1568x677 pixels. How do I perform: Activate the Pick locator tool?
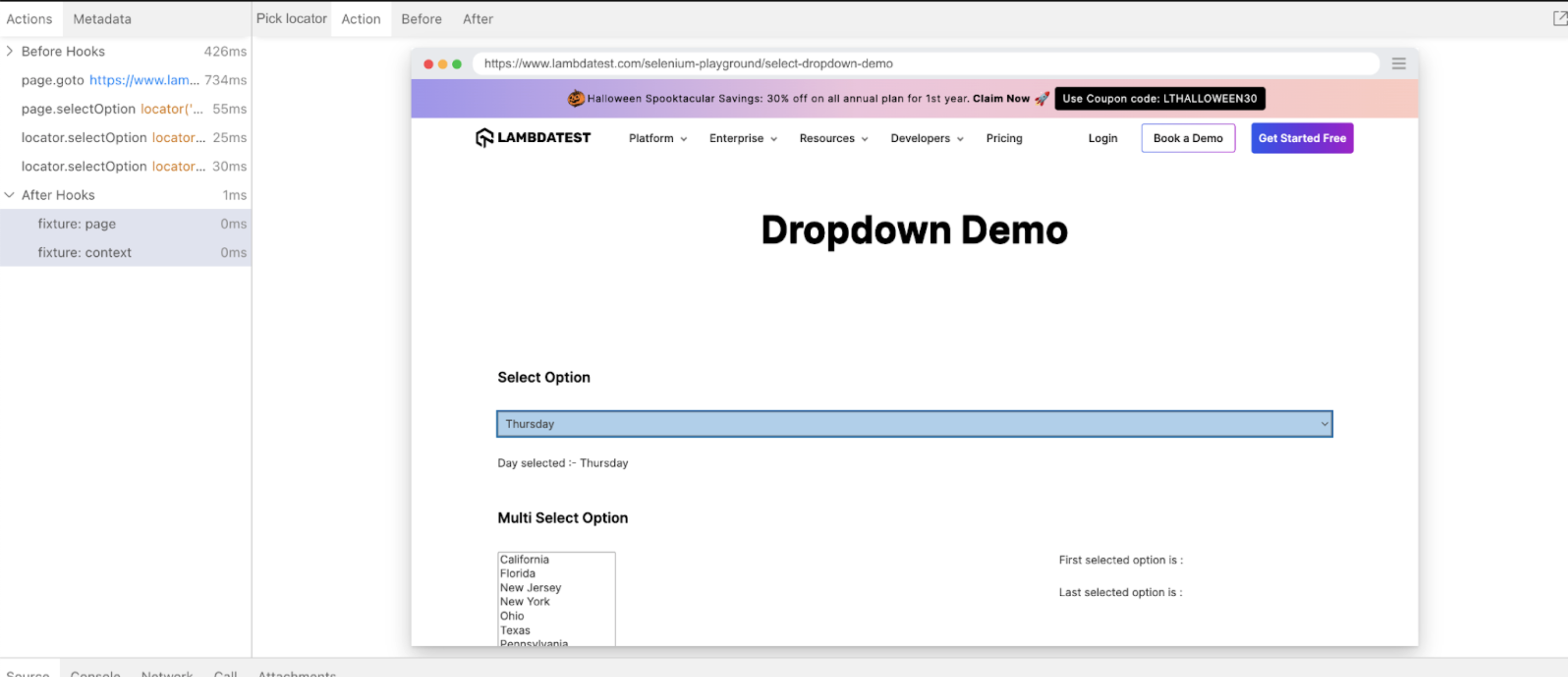coord(291,18)
